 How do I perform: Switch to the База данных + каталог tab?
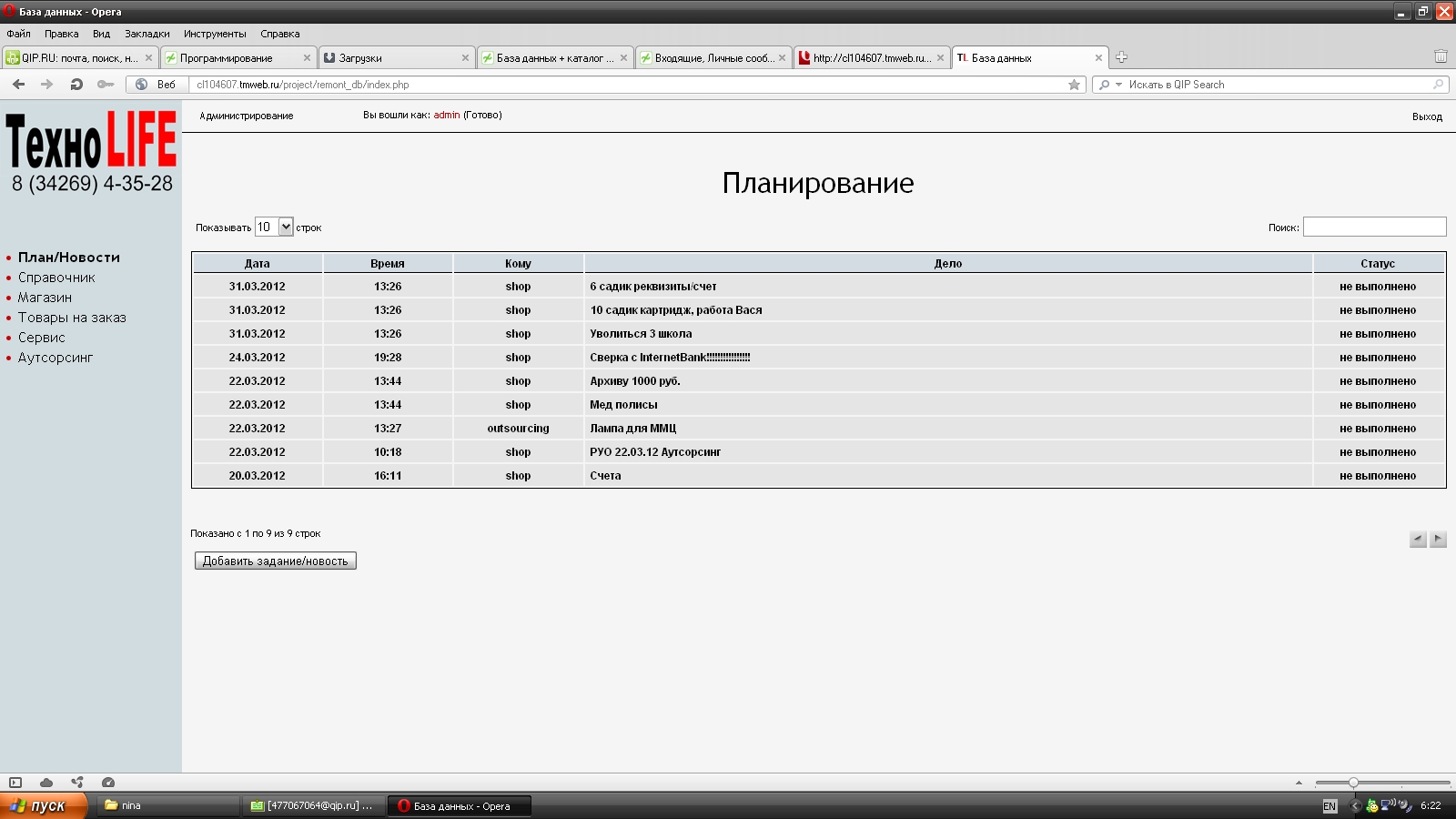pos(555,57)
